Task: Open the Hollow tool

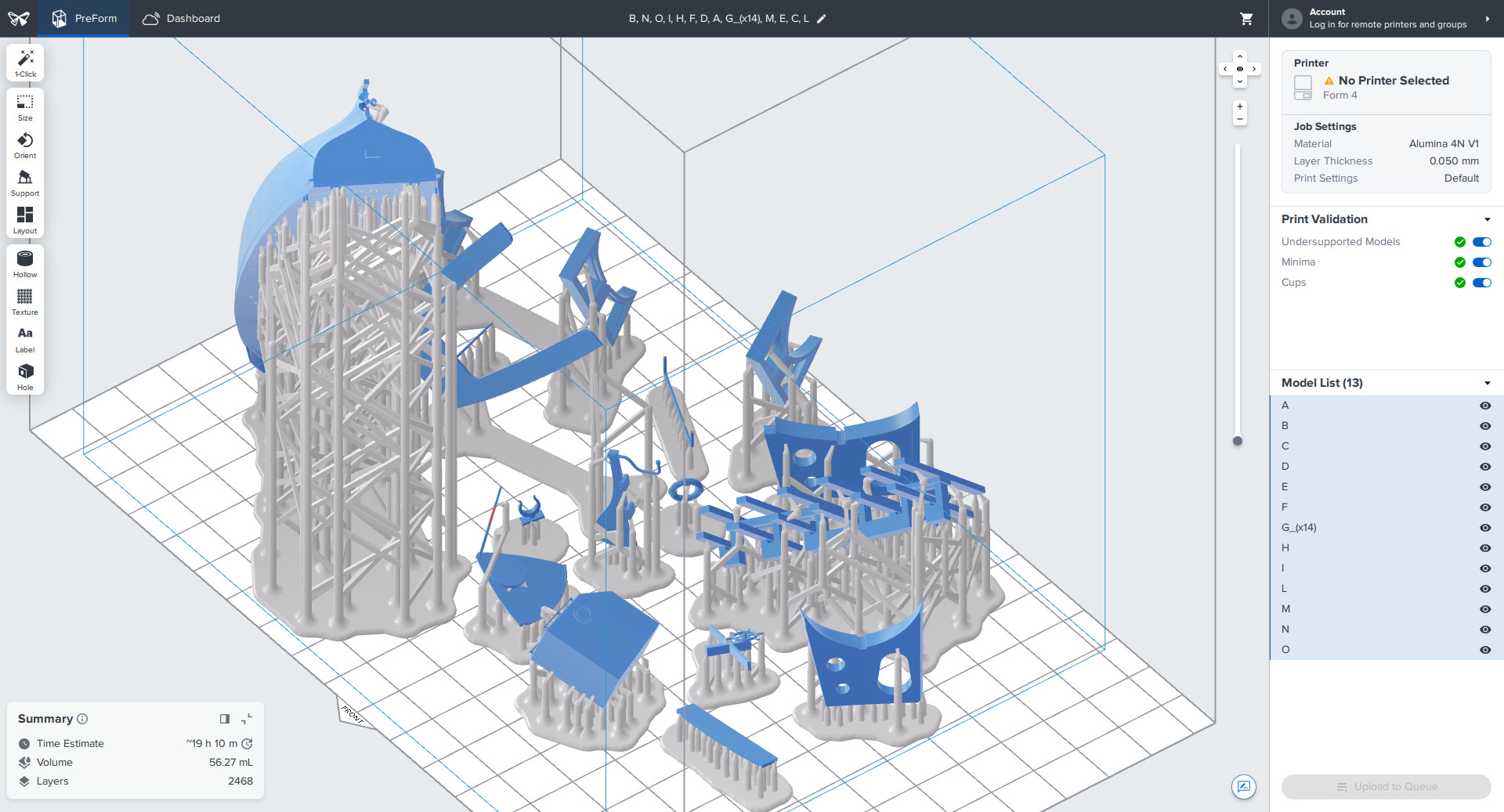Action: coord(25,264)
